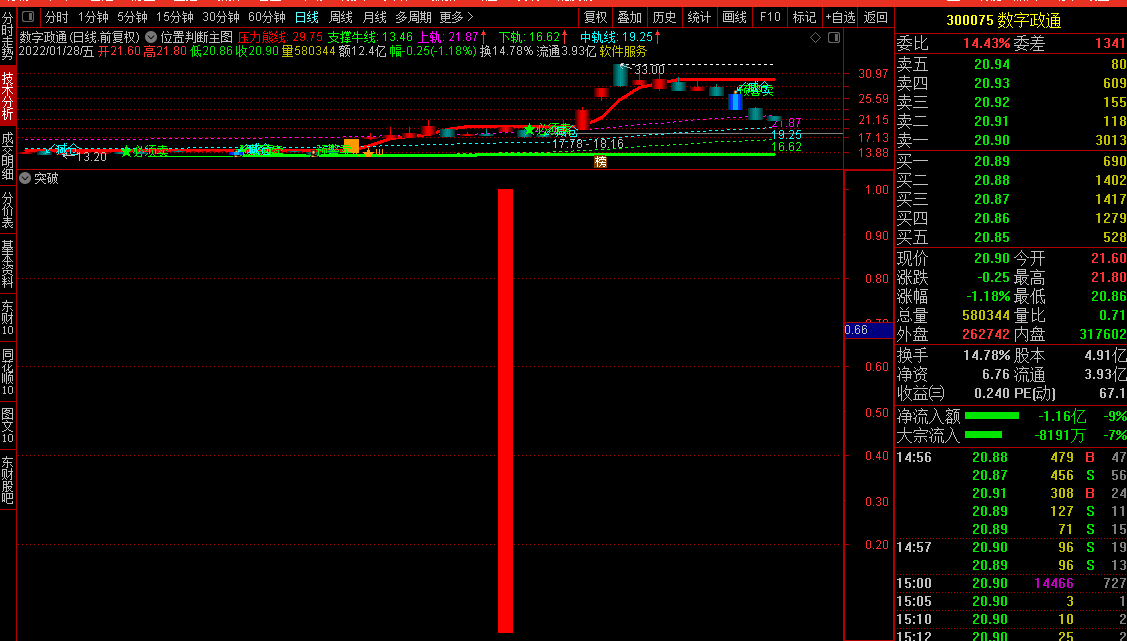The width and height of the screenshot is (1127, 641).
Task: Click the 卖一 price 20.90 row
Action: pyautogui.click(x=1011, y=140)
